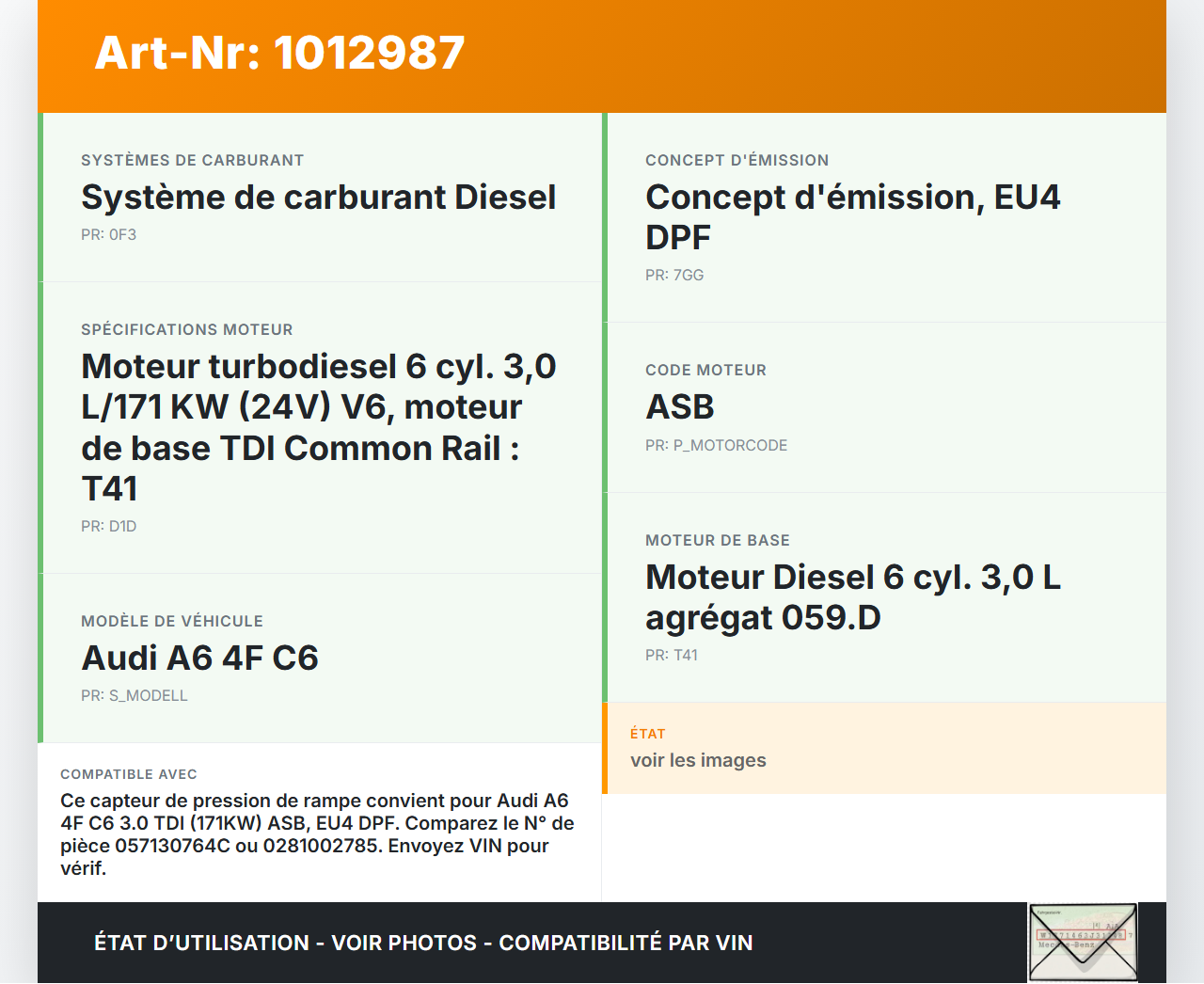Viewport: 1204px width, 984px height.
Task: Click the Moteur turbodiesel 6 cyl. specification
Action: [318, 427]
